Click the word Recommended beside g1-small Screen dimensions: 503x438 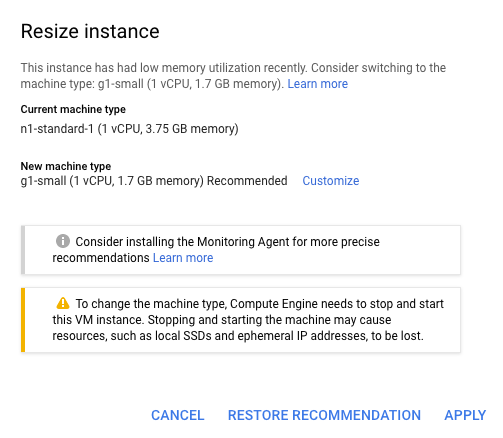coord(247,181)
